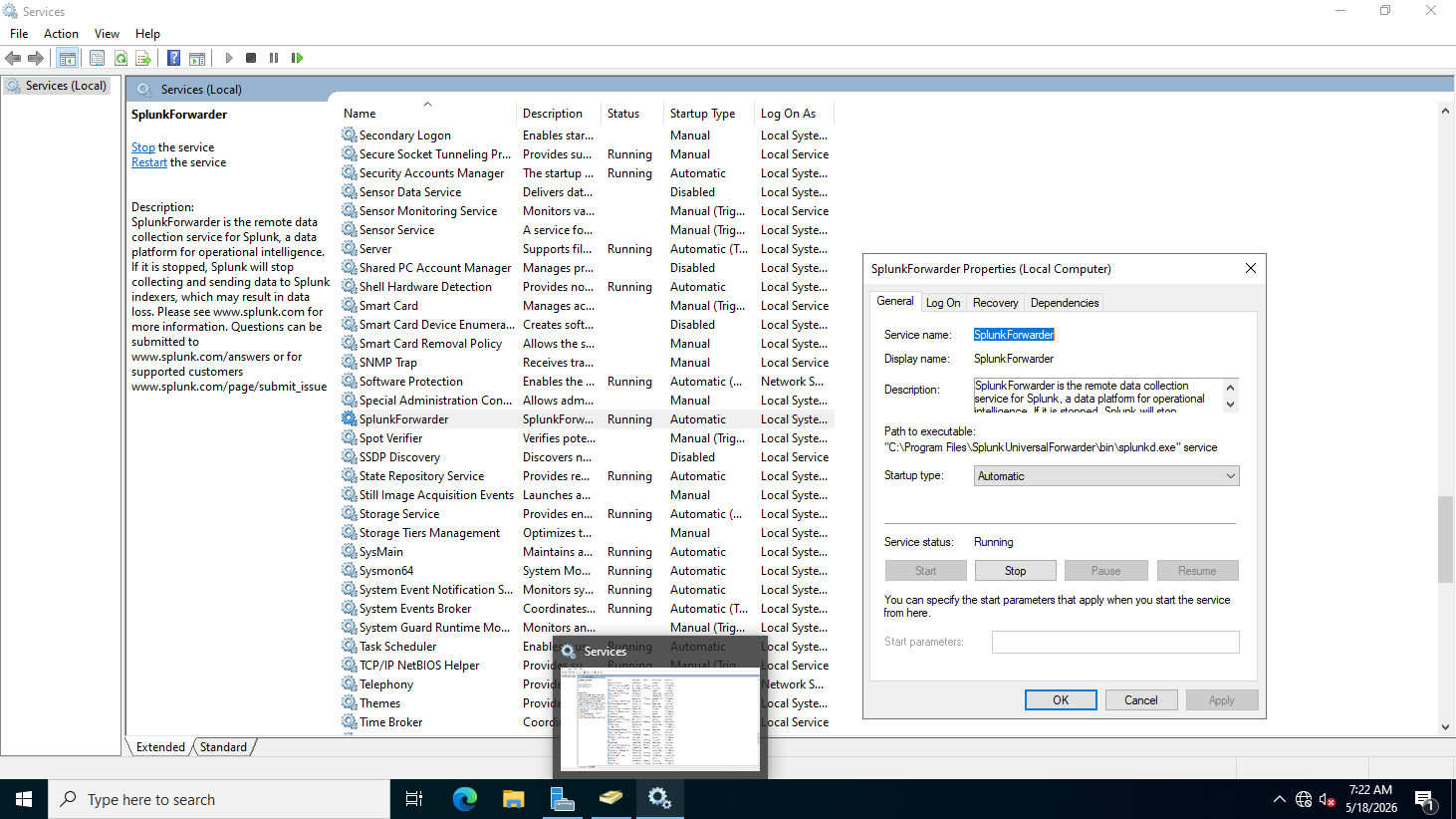Screen dimensions: 1456x819
Task: Open the Action menu
Action: click(61, 34)
